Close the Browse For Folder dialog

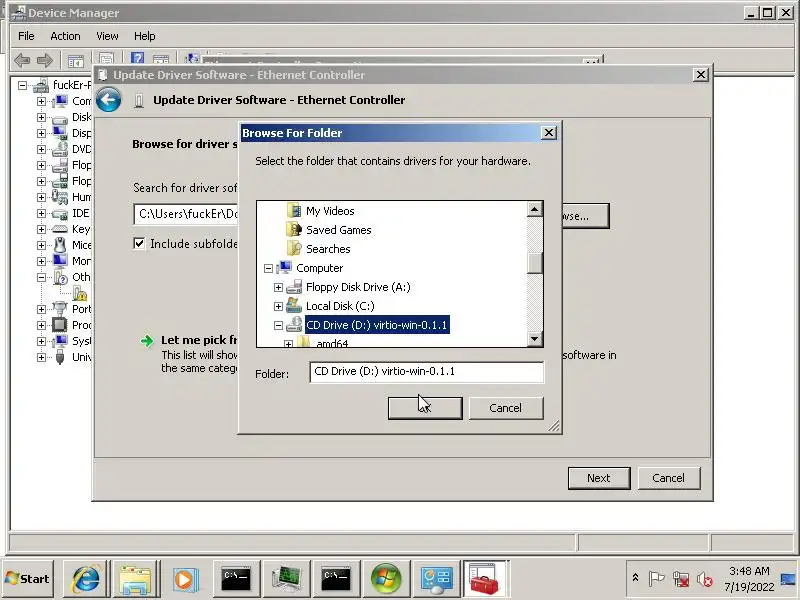click(x=548, y=133)
